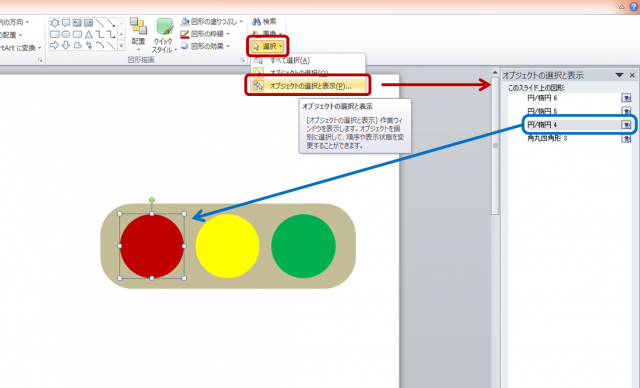Screen dimensions: 640x388
Task: Click the 図形の効果 effects icon
Action: point(185,46)
